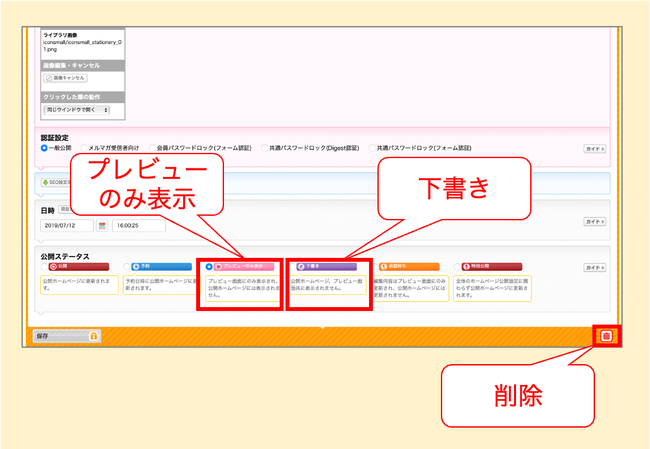Click the lock icon on 保存 button
Image resolution: width=650 pixels, height=449 pixels.
pos(93,336)
